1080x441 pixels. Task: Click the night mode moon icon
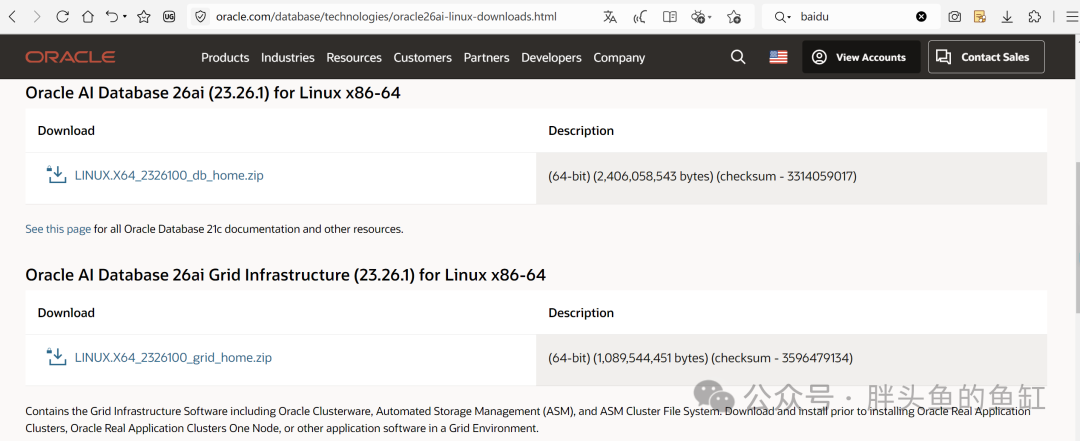[x=640, y=17]
